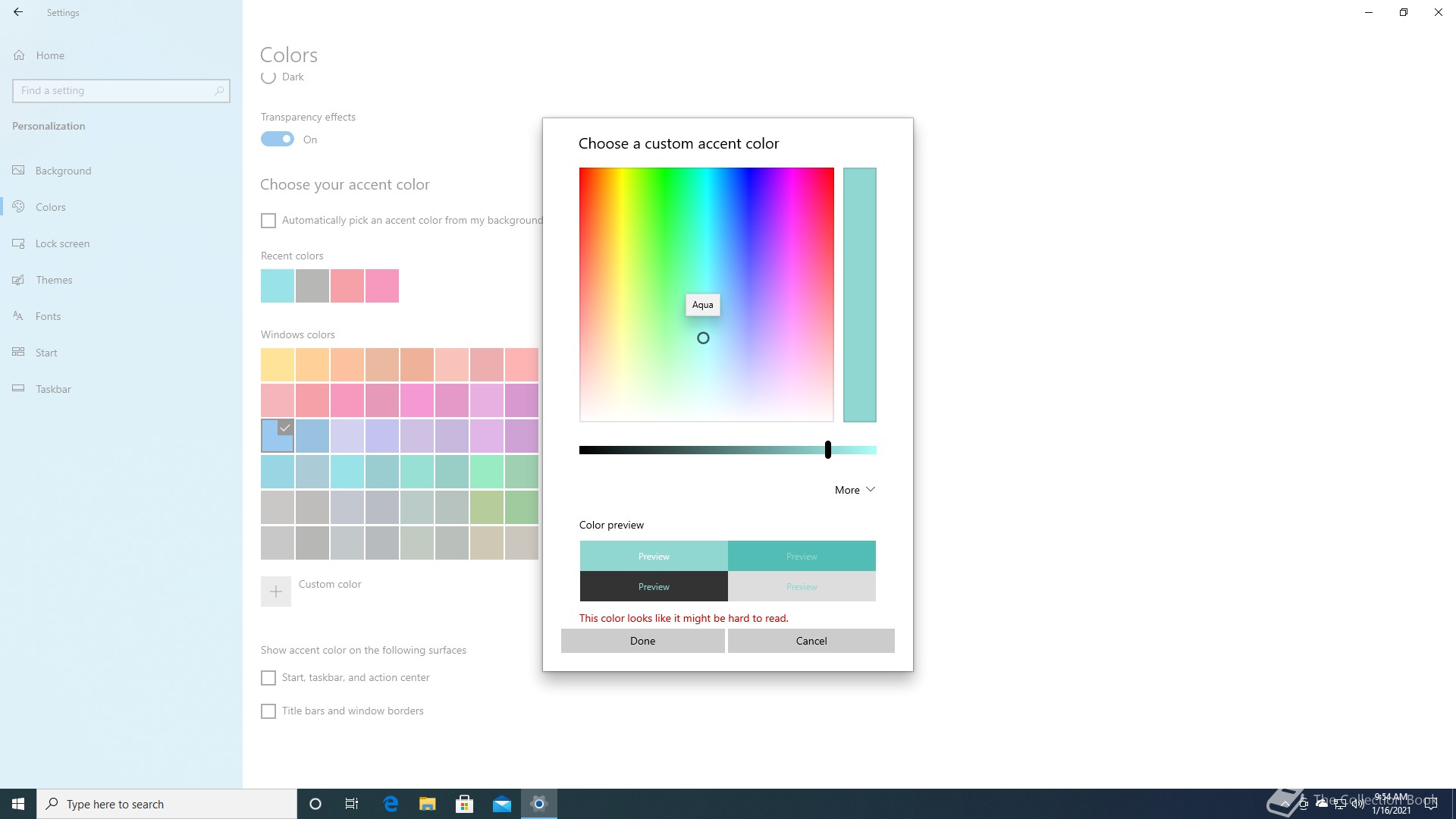Viewport: 1456px width, 819px height.
Task: Check Start, taskbar, and action center
Action: tap(268, 678)
